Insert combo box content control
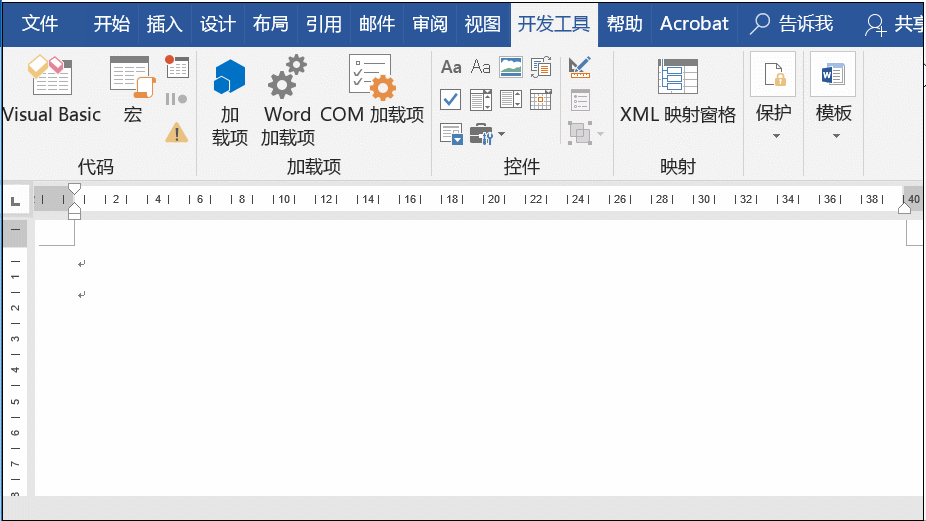 481,100
